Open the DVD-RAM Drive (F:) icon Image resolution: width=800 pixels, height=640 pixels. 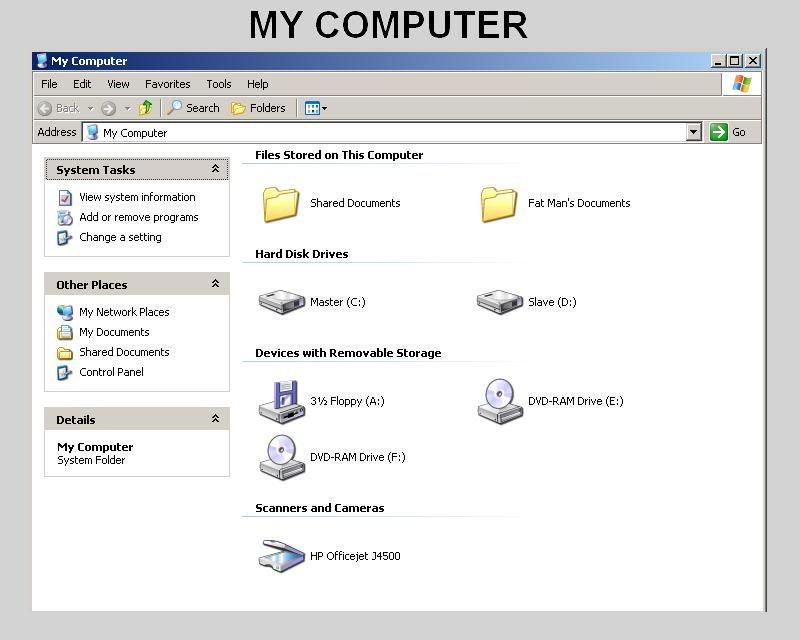pos(281,457)
